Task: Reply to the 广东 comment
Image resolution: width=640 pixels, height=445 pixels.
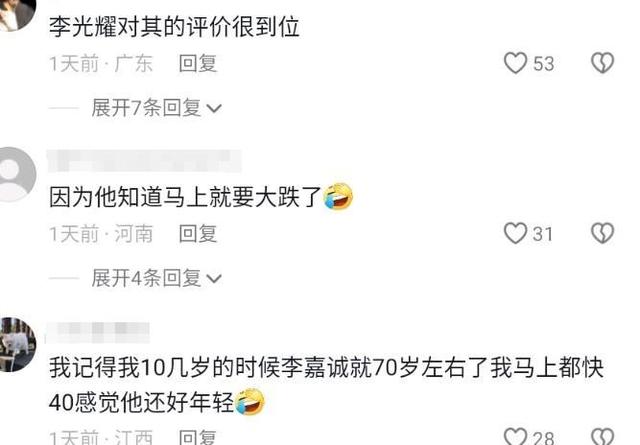Action: tap(198, 63)
